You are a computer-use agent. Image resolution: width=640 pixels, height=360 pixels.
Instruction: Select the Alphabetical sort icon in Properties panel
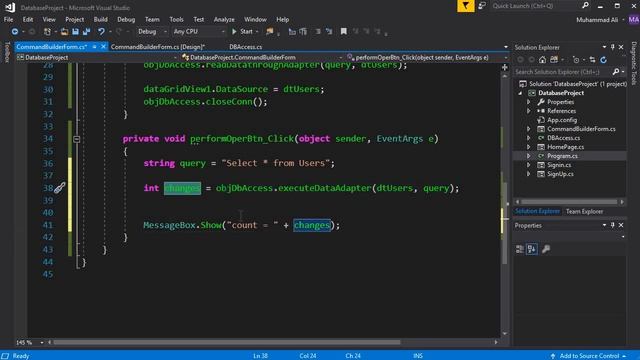[531, 249]
